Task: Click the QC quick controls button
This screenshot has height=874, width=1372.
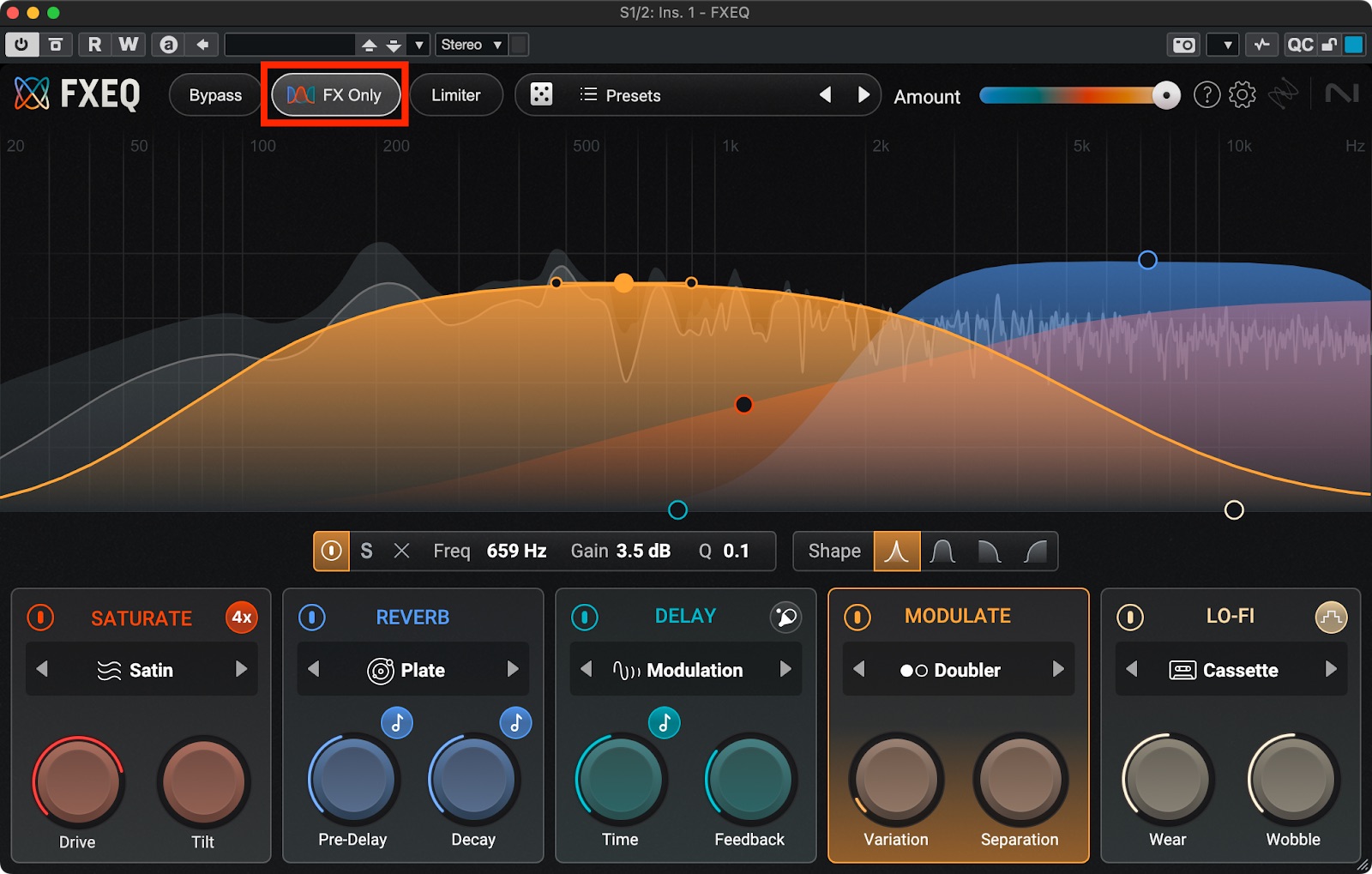Action: coord(1300,45)
